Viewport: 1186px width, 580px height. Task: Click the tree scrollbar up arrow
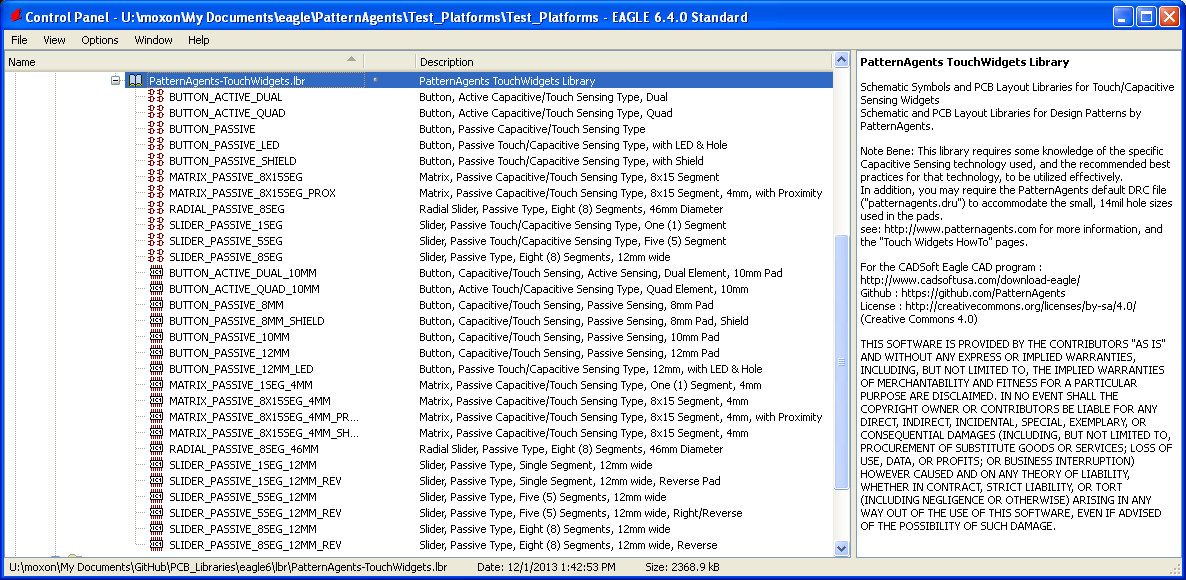click(841, 60)
